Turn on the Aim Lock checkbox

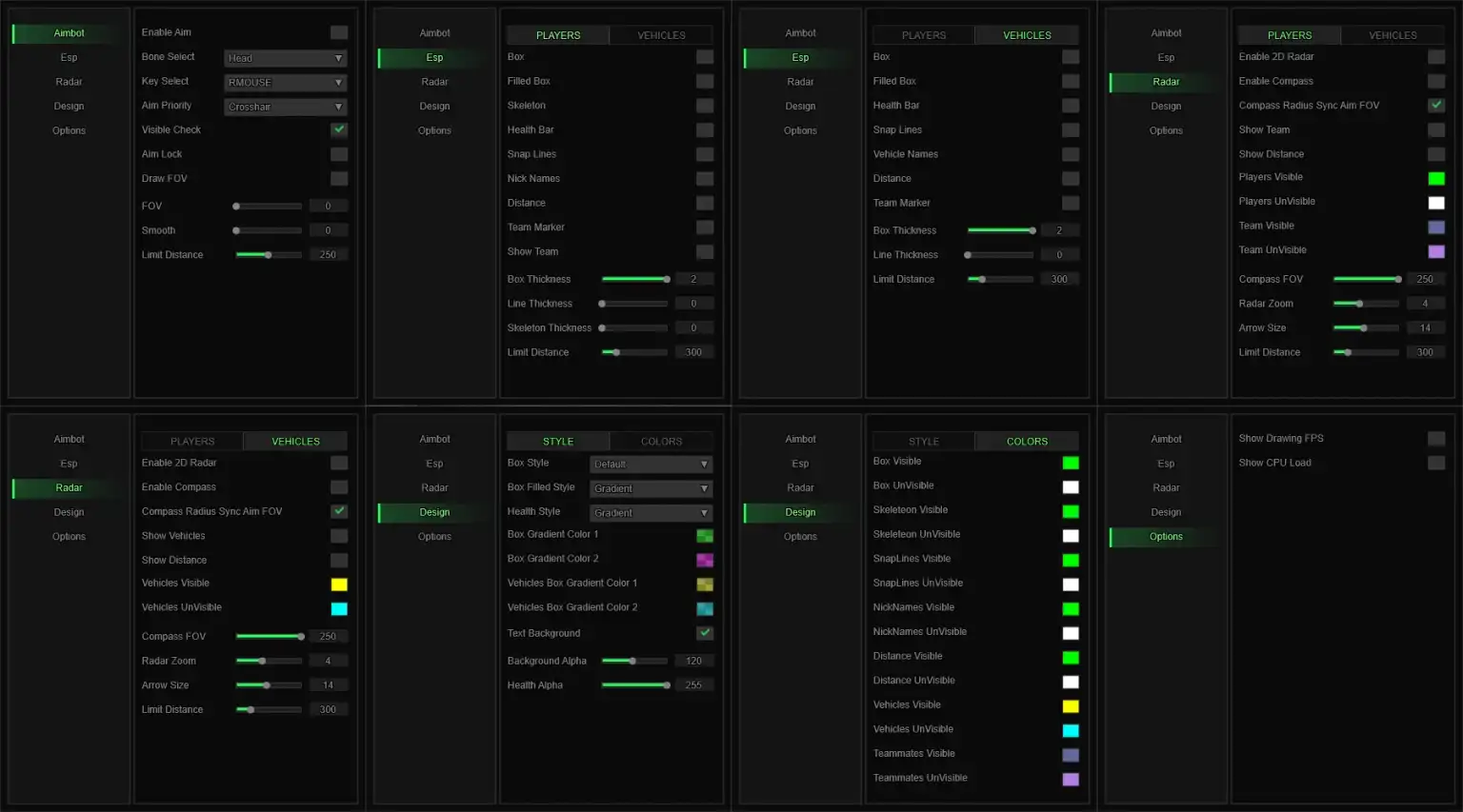point(338,154)
